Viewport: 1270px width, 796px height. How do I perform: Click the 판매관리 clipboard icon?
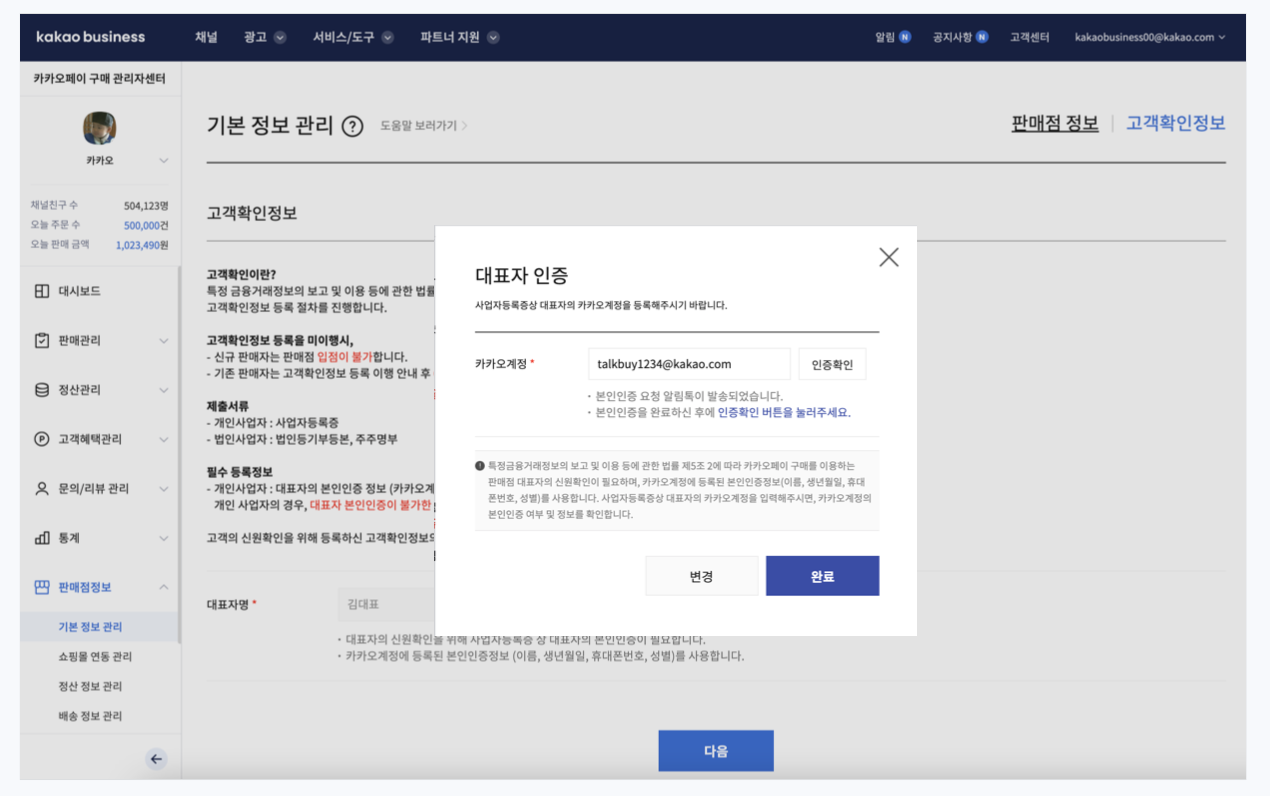pos(41,340)
